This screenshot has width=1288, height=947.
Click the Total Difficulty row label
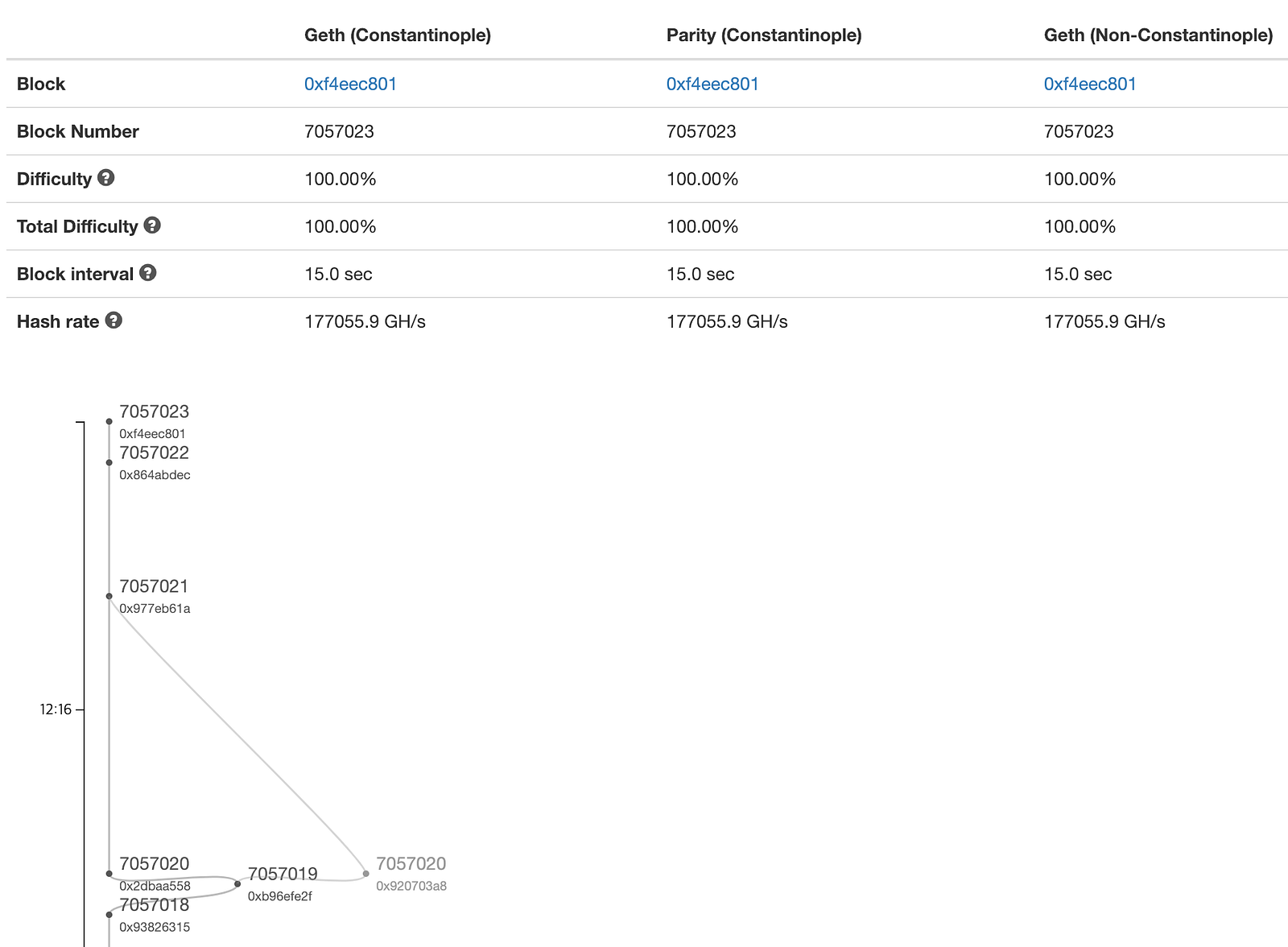(x=77, y=226)
